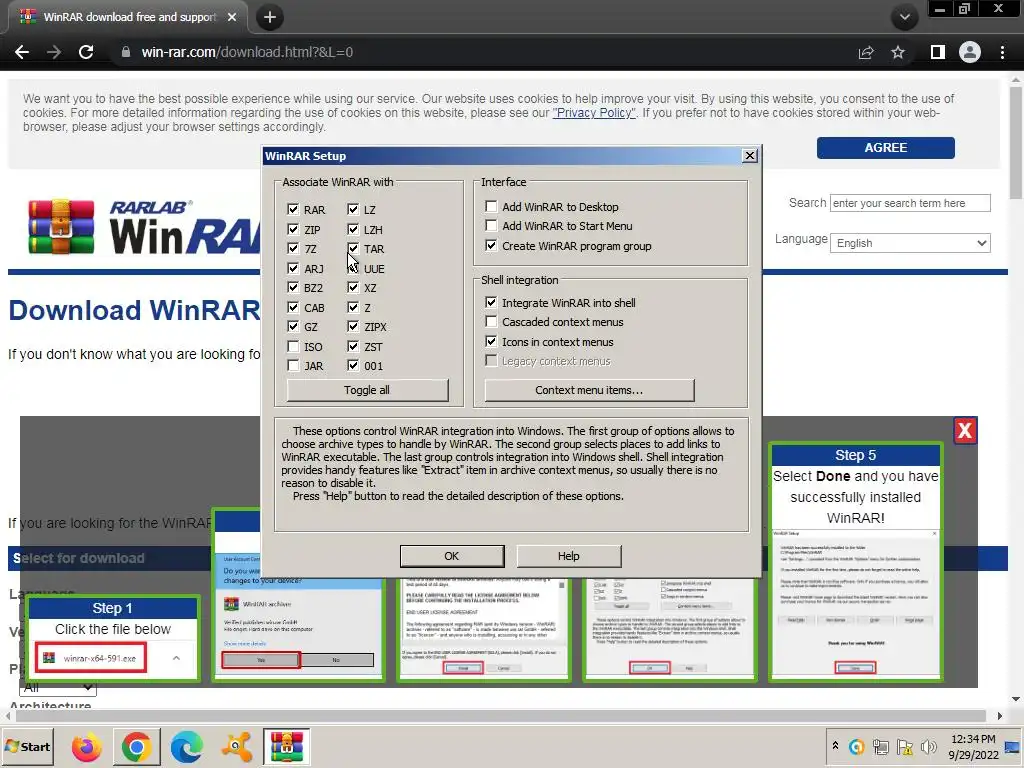Open Microsoft Edge from the taskbar

[x=187, y=747]
